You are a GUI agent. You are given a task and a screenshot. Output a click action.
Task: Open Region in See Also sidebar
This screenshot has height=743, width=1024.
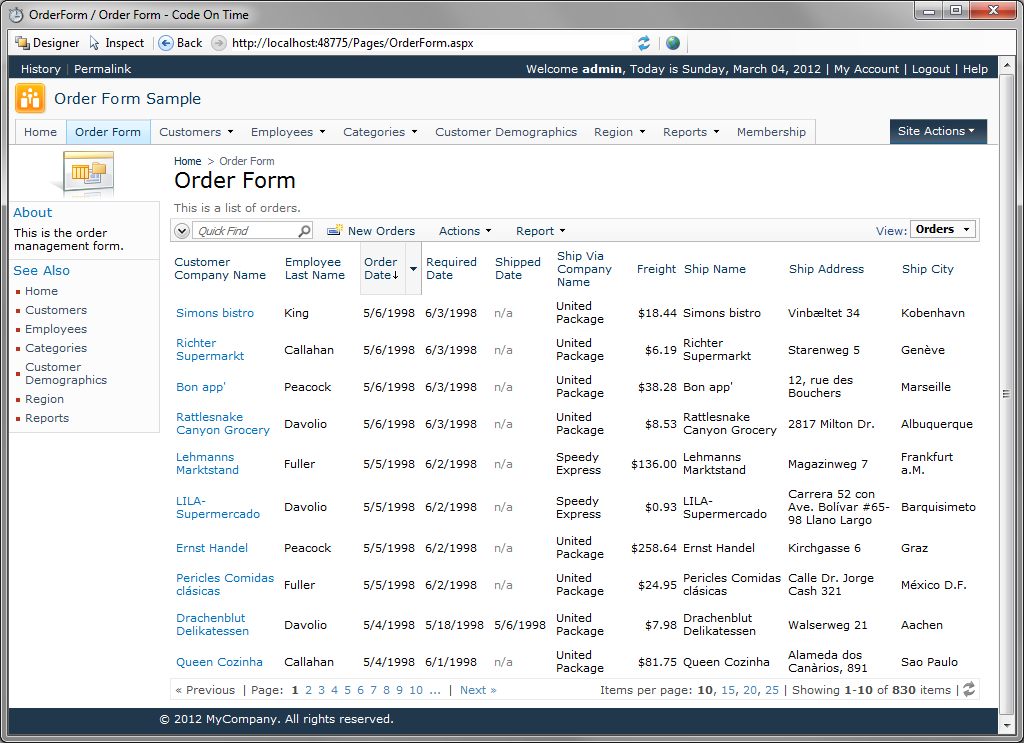pyautogui.click(x=44, y=399)
